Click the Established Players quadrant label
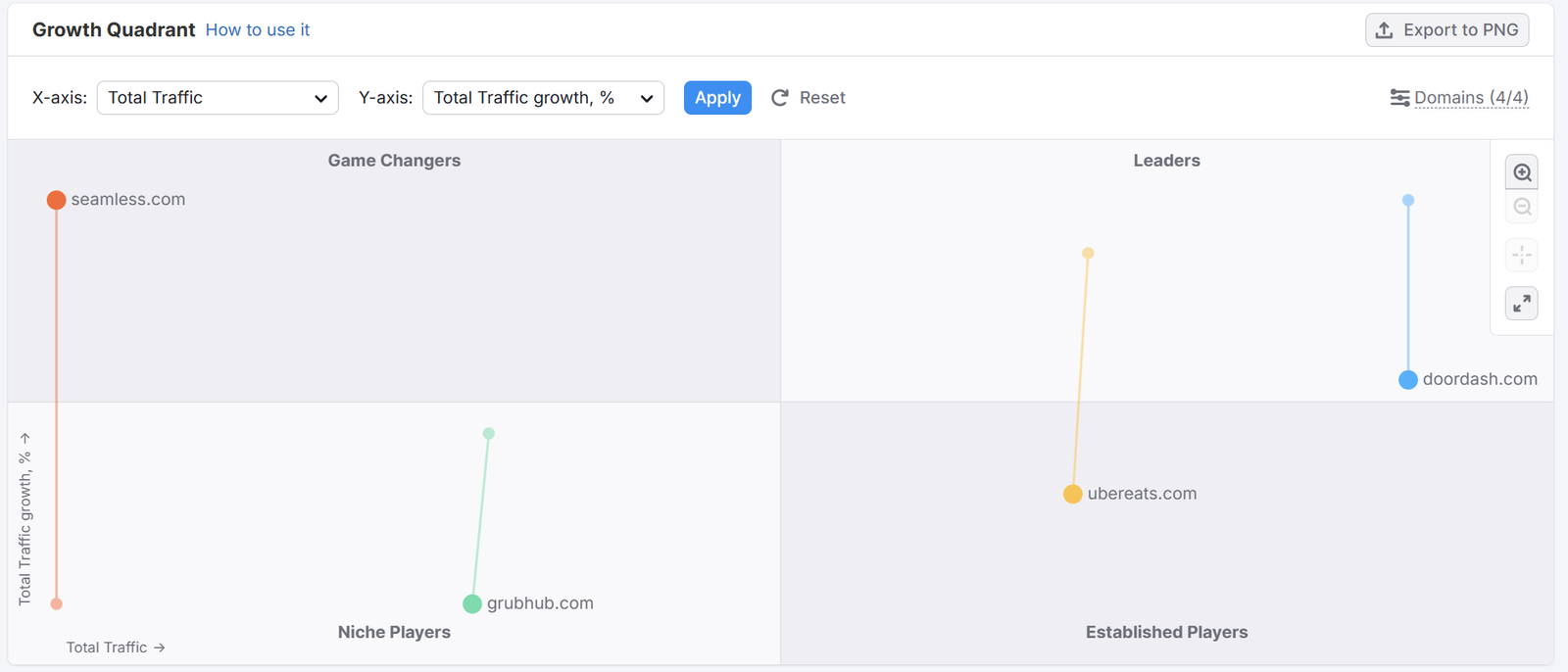Screen dimensions: 1568x672 click(x=1166, y=633)
